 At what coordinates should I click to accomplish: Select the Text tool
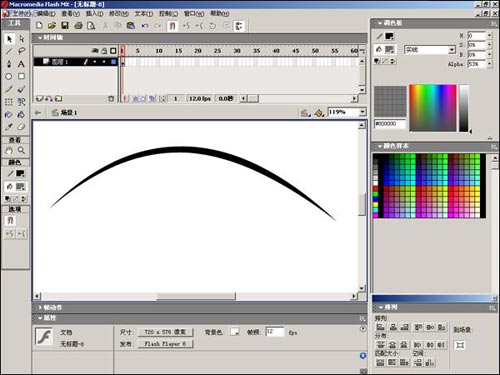[x=21, y=64]
